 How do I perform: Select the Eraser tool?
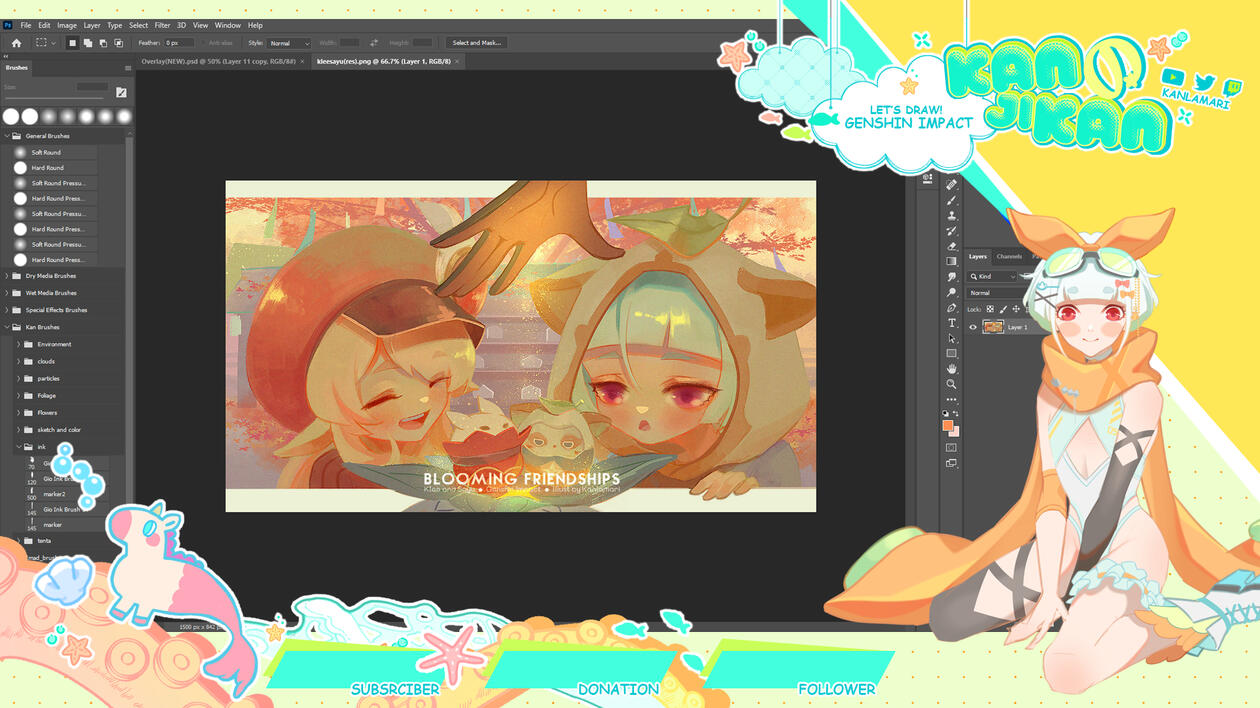[952, 246]
